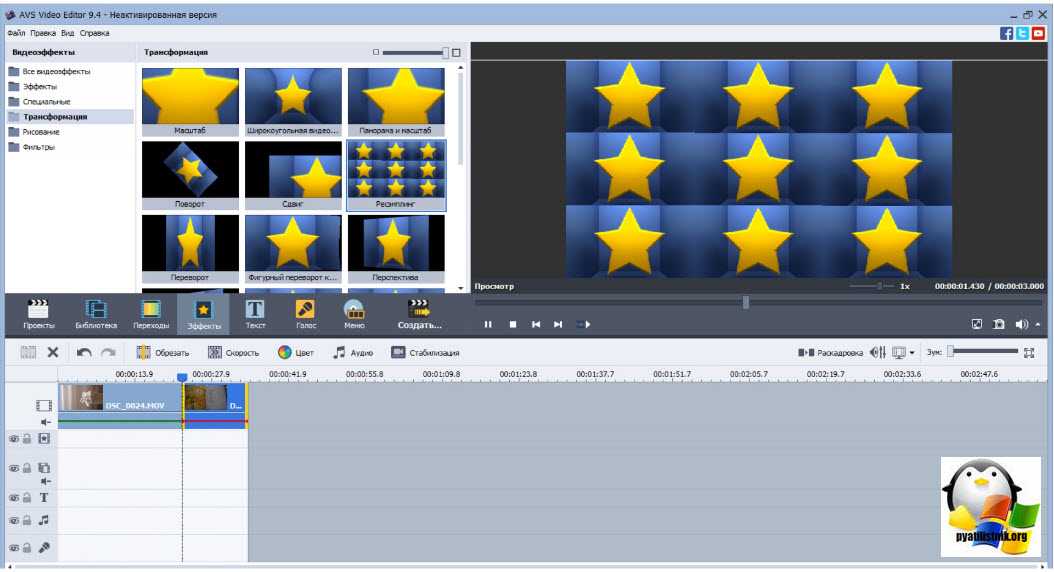Open the Проекты (Projects) section
The height and width of the screenshot is (572, 1054).
coord(38,313)
